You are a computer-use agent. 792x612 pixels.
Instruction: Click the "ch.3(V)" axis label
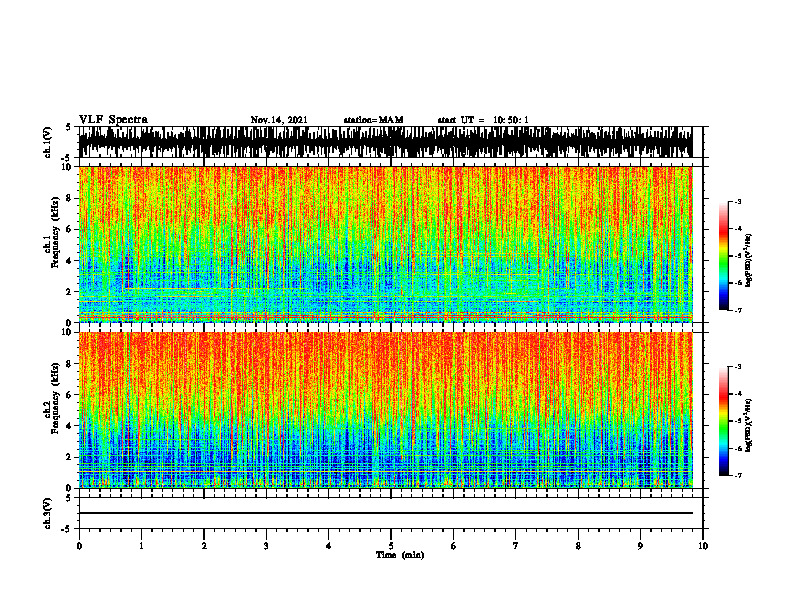pos(48,513)
